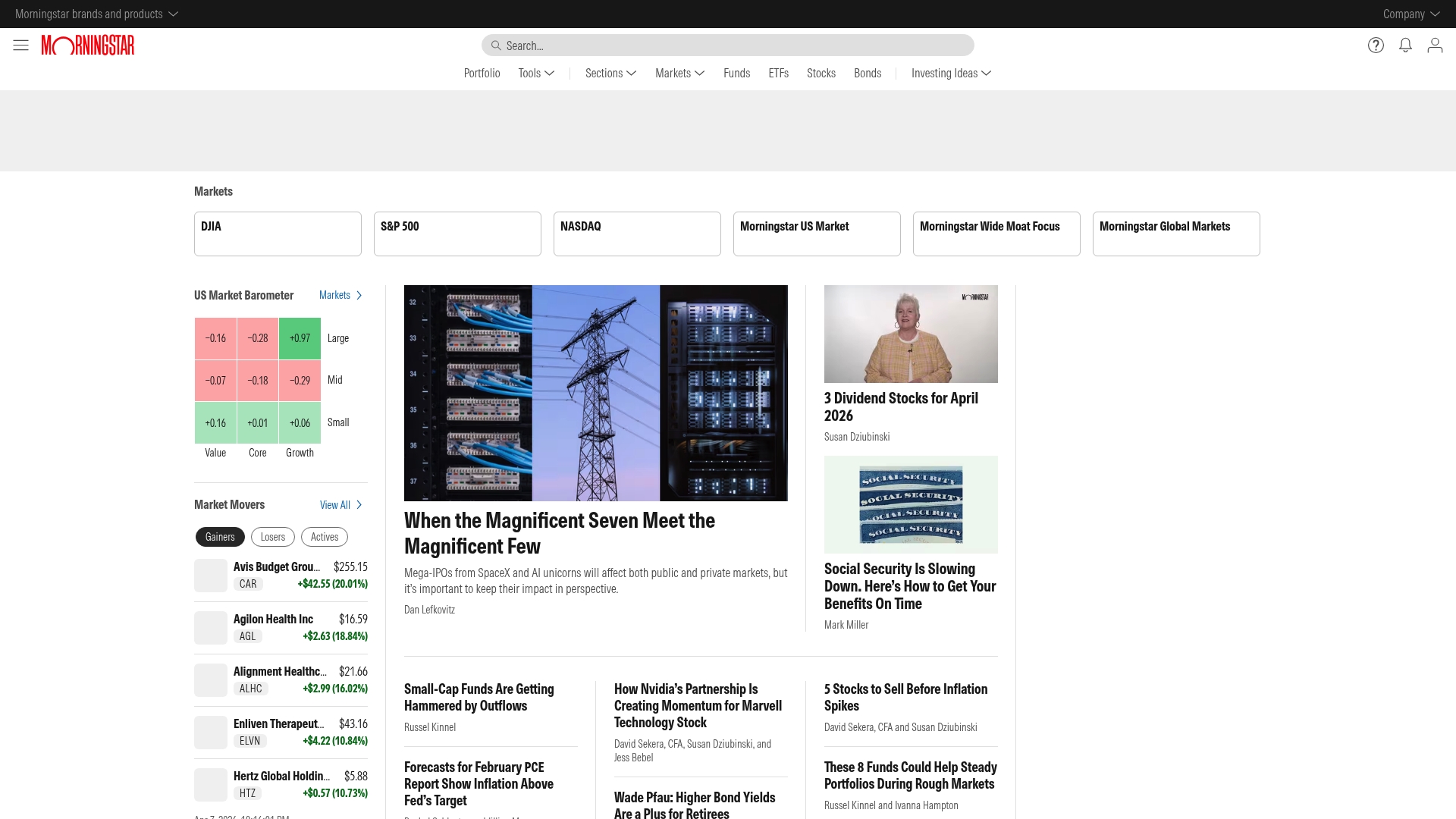Go to the Stocks section in navigation
Screen dimensions: 1456x819
[x=821, y=73]
